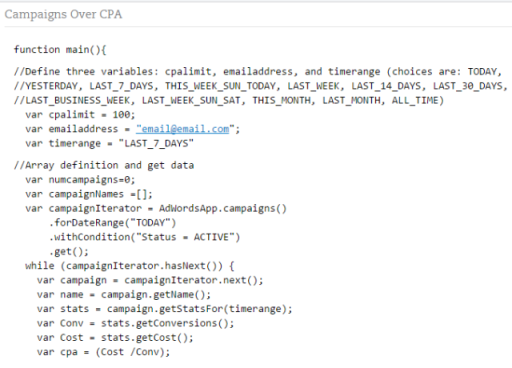
Task: Click AdWordsApp.campaigns() text
Action: [223, 208]
